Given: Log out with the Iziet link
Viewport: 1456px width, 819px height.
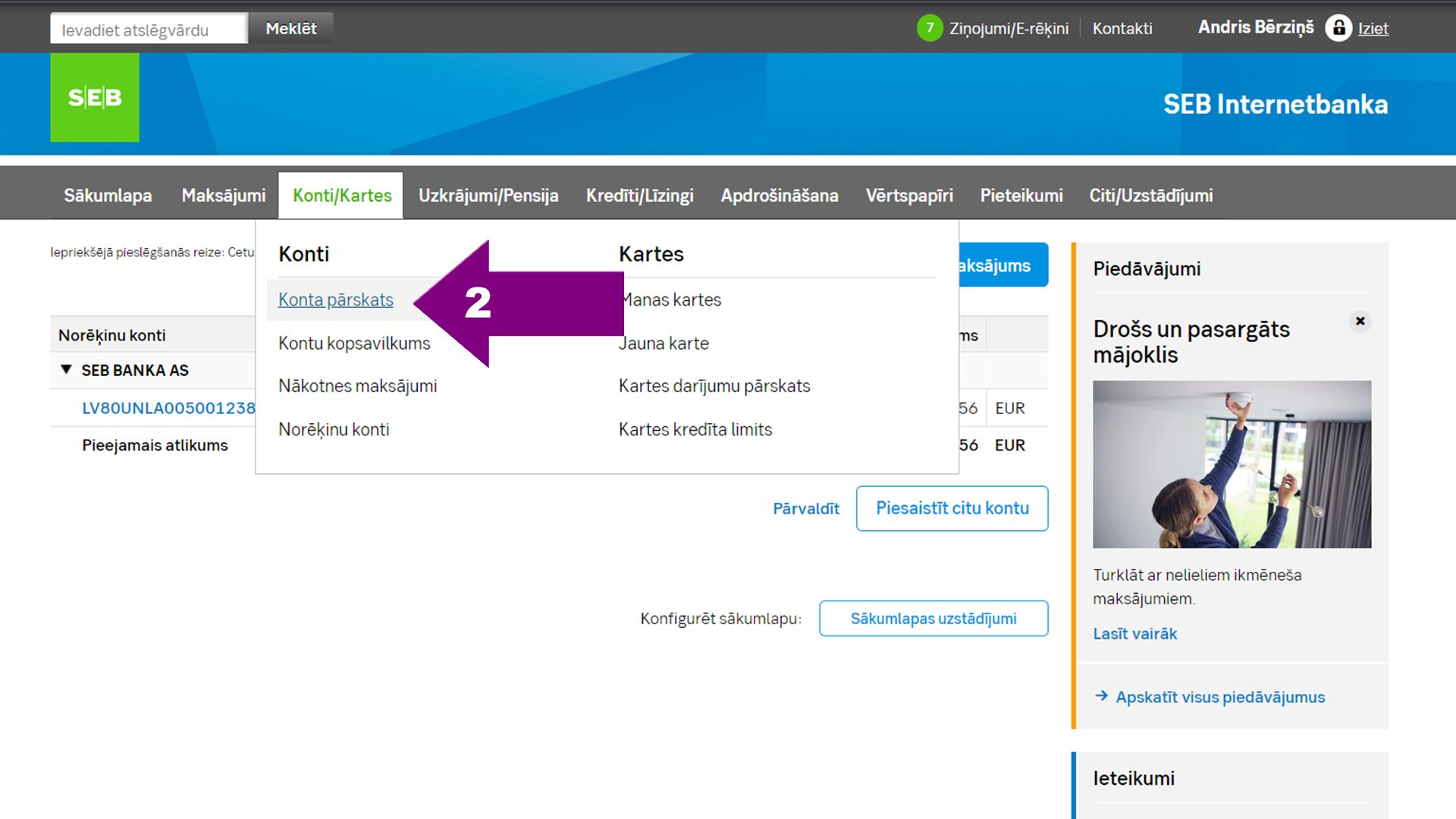Looking at the screenshot, I should pos(1373,29).
